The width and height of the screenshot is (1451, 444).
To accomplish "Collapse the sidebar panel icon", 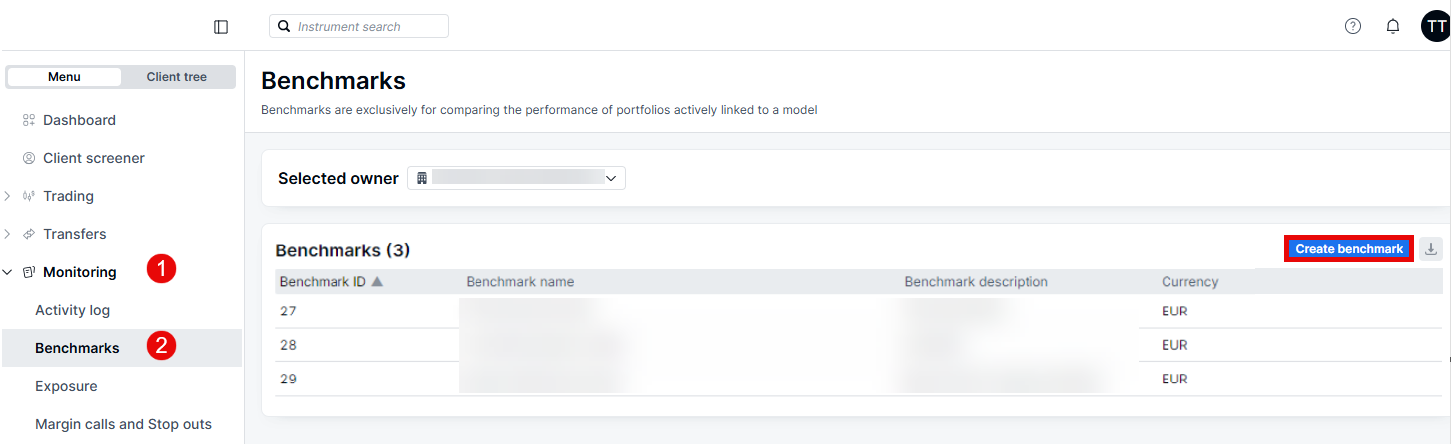I will pyautogui.click(x=221, y=27).
